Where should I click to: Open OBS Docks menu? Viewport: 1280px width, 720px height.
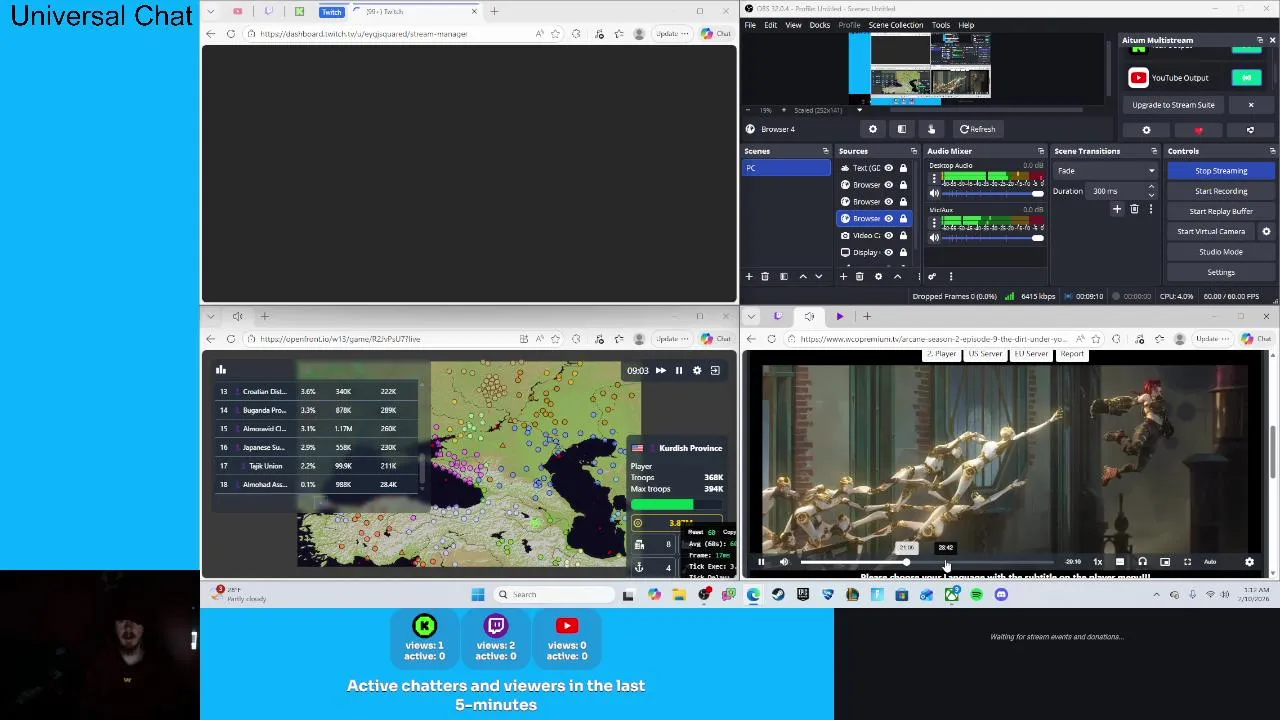click(819, 25)
